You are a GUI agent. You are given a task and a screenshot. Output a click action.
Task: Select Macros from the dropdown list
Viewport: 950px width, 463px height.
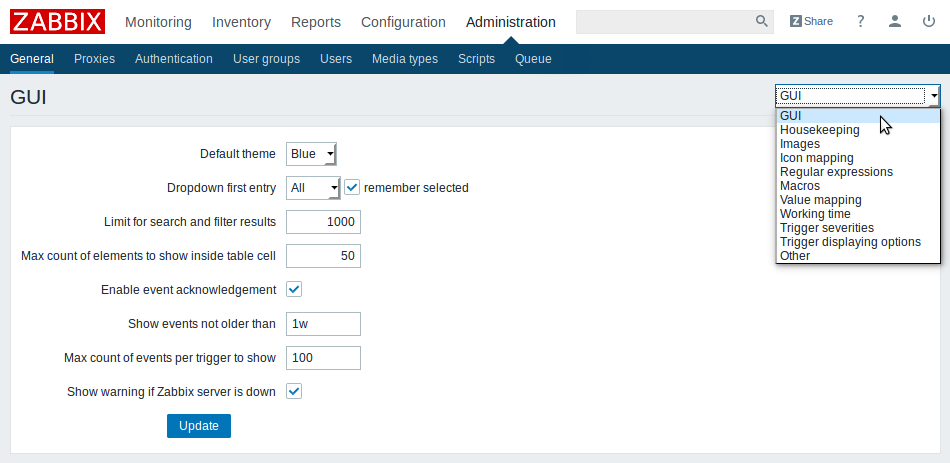point(800,185)
